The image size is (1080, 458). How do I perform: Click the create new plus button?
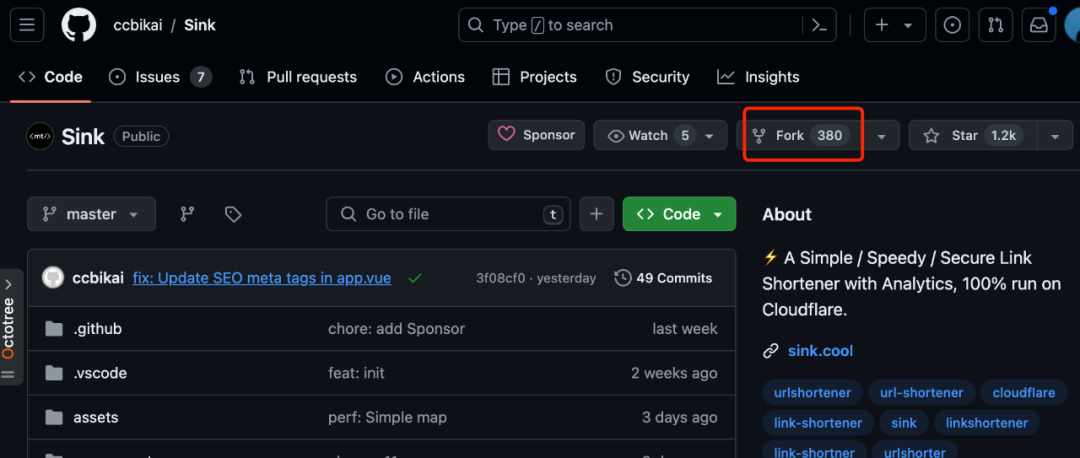tap(882, 25)
